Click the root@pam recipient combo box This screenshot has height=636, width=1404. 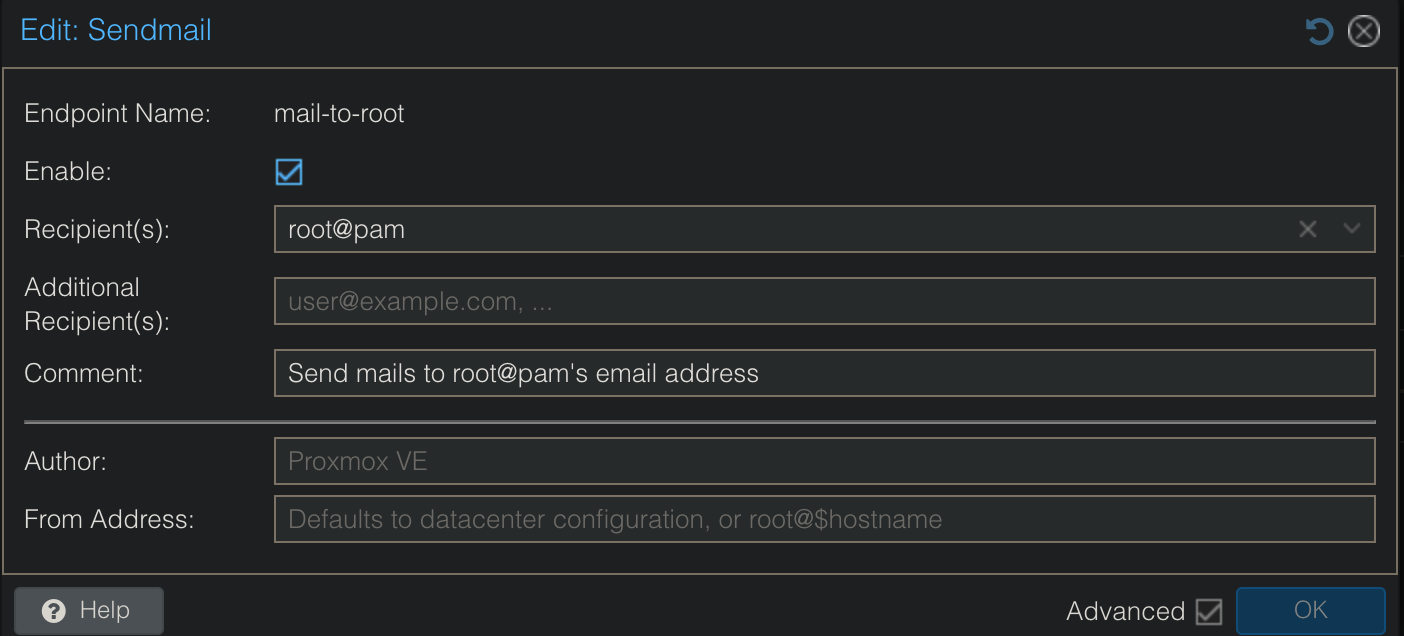780,229
